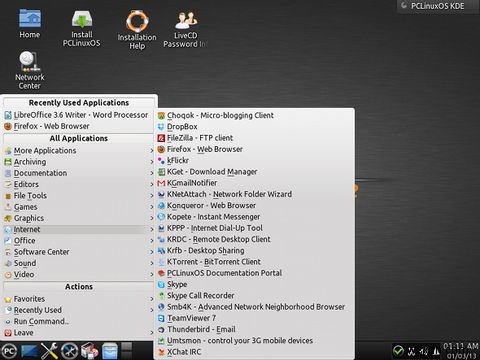The image size is (480, 360).
Task: Select the highlighted Internet category
Action: coord(79,229)
